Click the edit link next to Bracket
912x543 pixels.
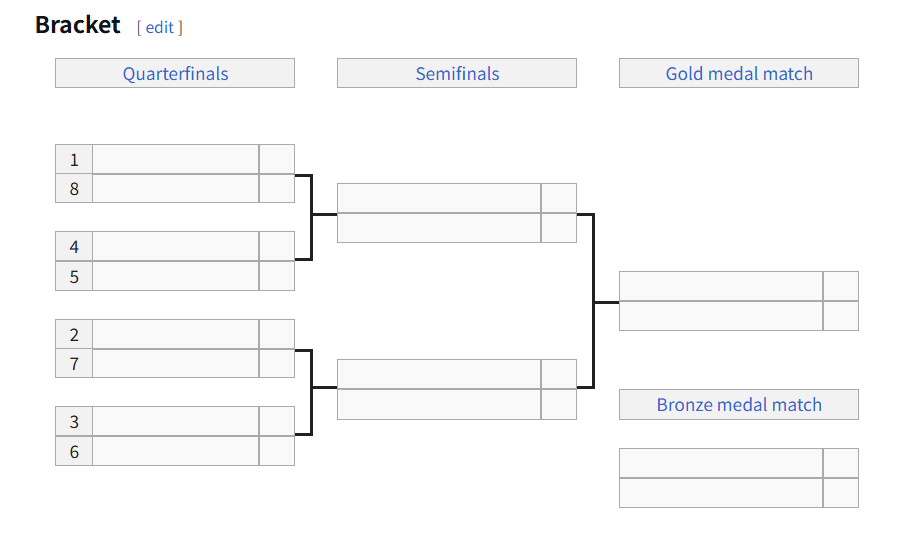(x=159, y=27)
